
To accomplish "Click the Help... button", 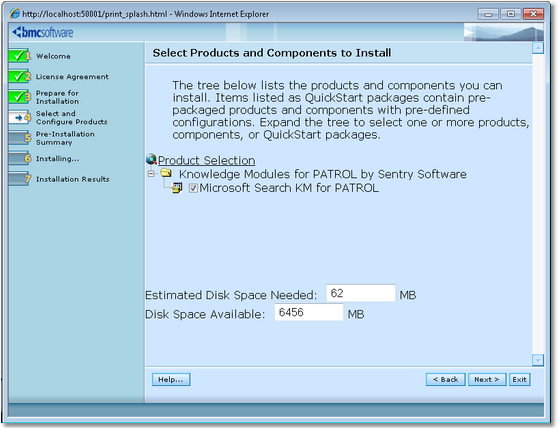I will pos(171,379).
